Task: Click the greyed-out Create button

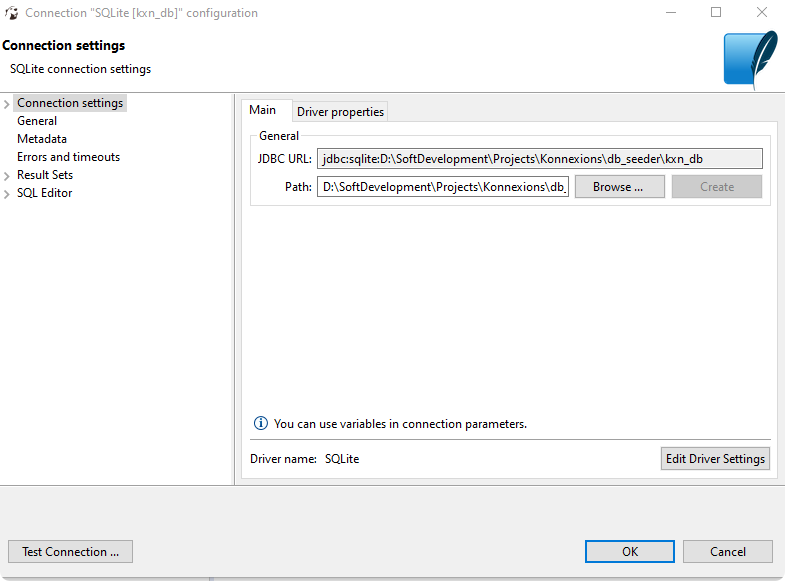Action: (x=717, y=187)
